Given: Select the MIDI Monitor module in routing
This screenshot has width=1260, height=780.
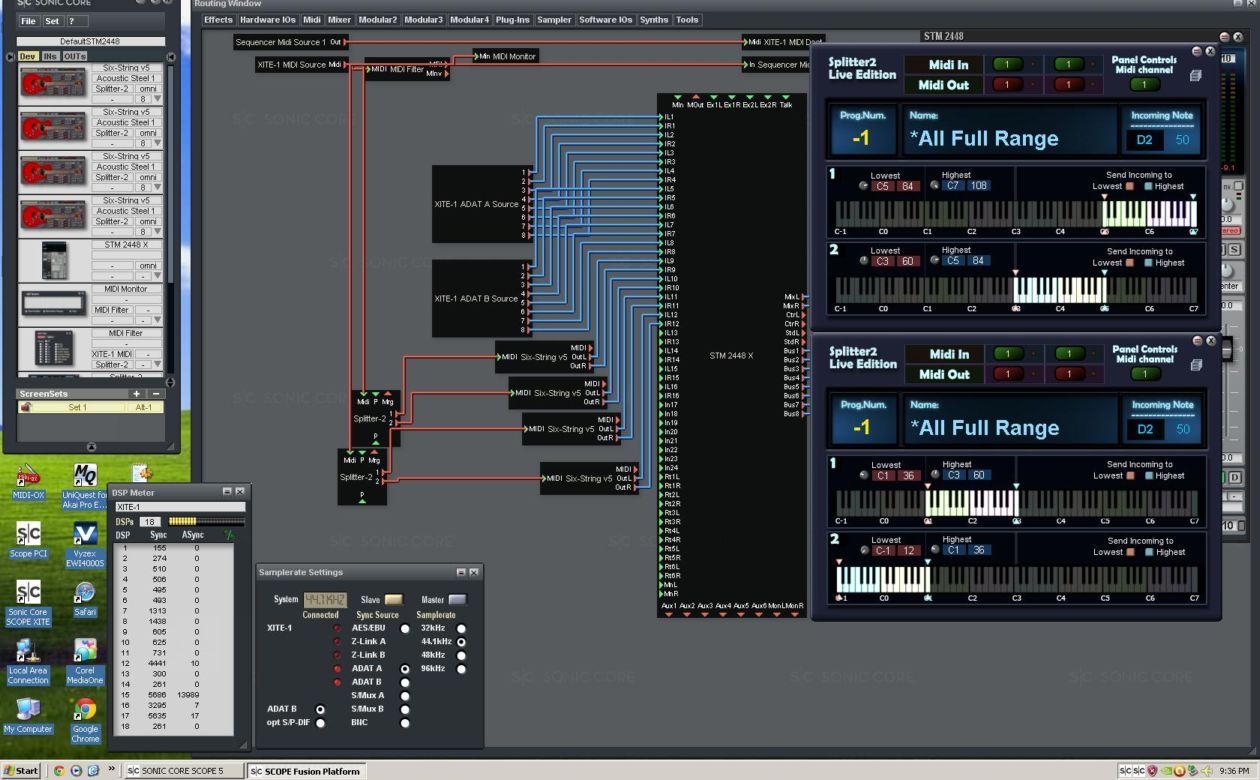Looking at the screenshot, I should click(506, 57).
